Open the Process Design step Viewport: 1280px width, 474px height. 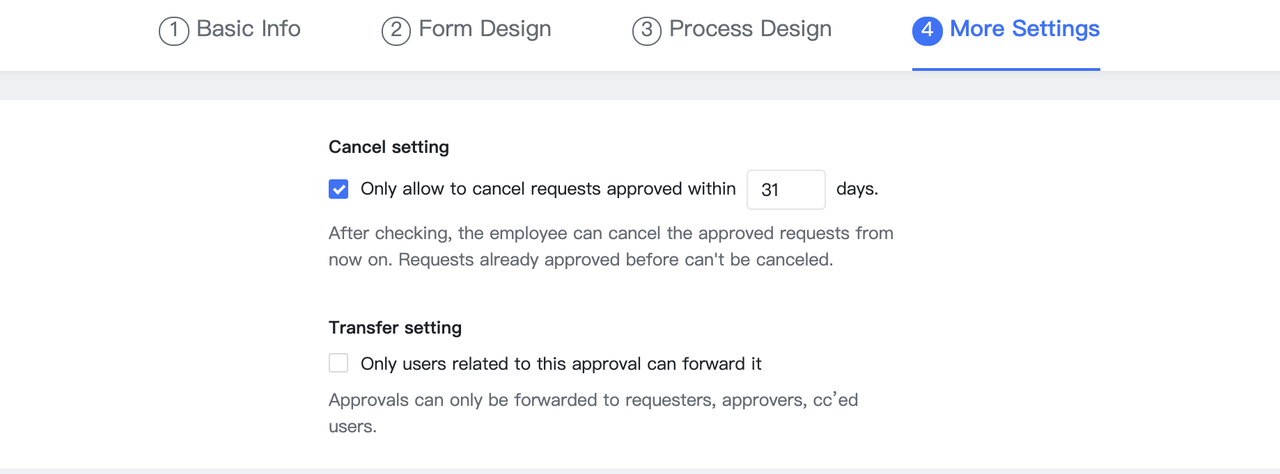[x=750, y=29]
